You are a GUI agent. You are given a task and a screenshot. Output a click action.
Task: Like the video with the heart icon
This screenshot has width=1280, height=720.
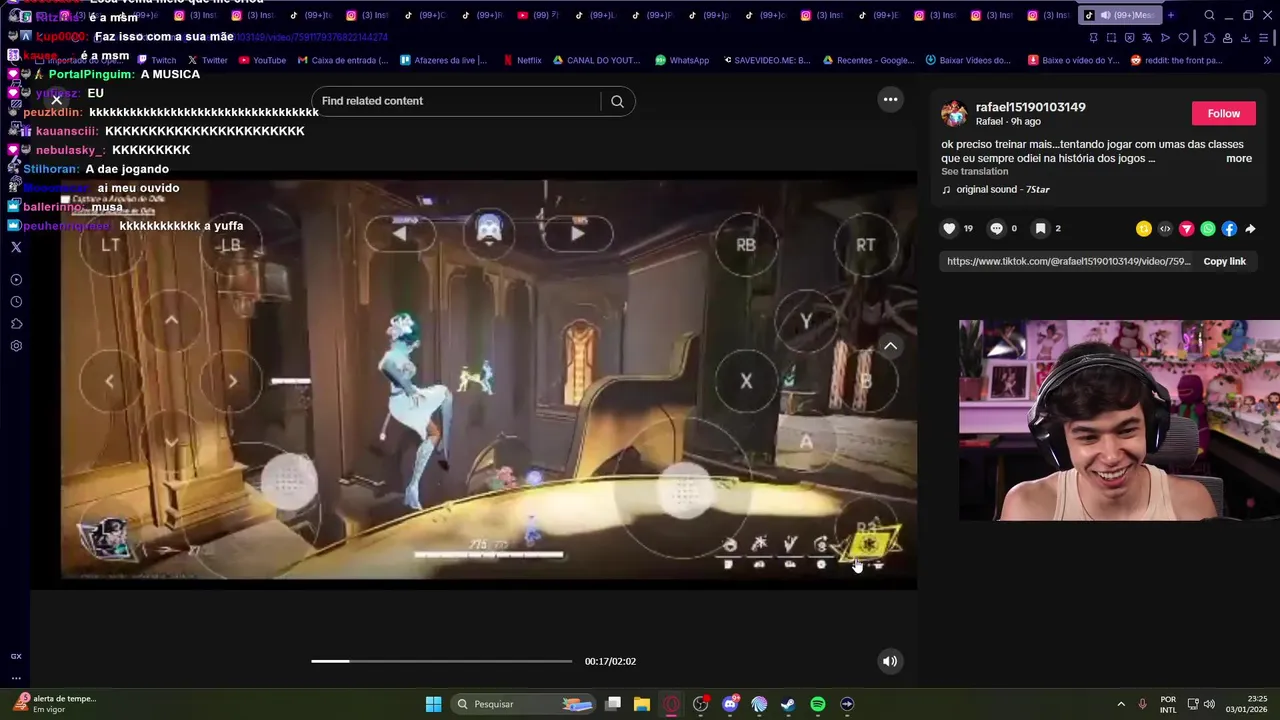coord(949,229)
